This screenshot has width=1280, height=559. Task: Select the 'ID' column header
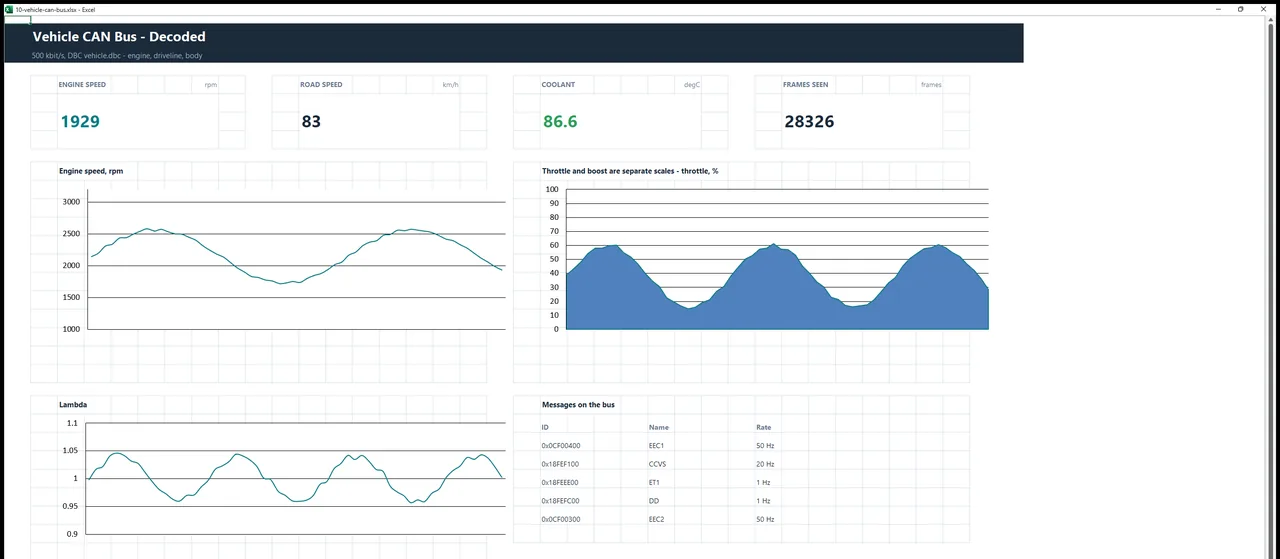(x=545, y=427)
